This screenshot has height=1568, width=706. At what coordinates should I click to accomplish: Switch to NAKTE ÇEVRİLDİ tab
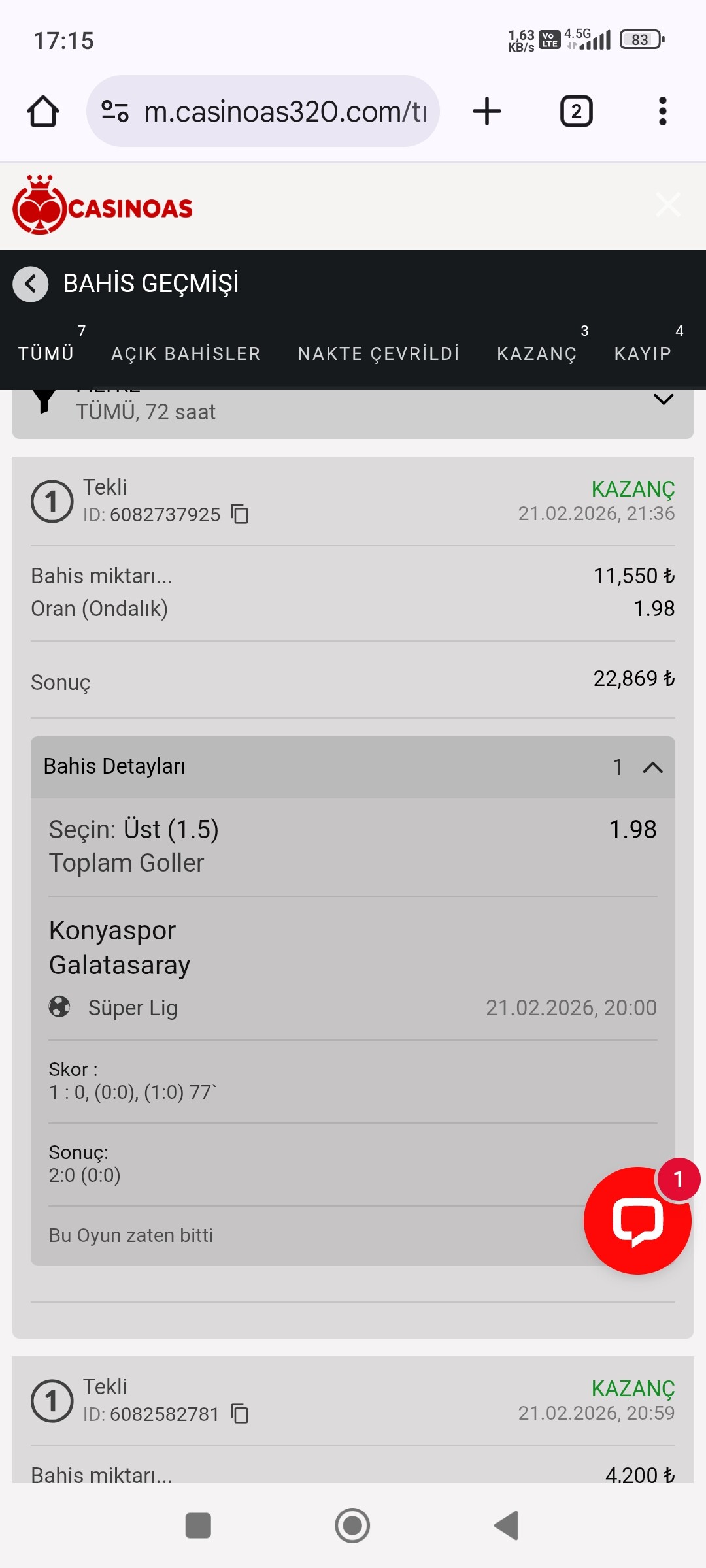point(378,353)
